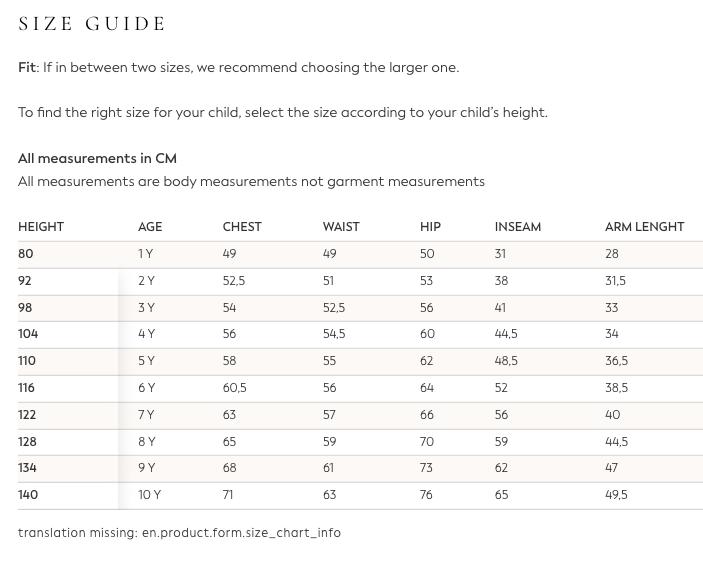
Task: Select the height 80 row label
Action: (26, 254)
